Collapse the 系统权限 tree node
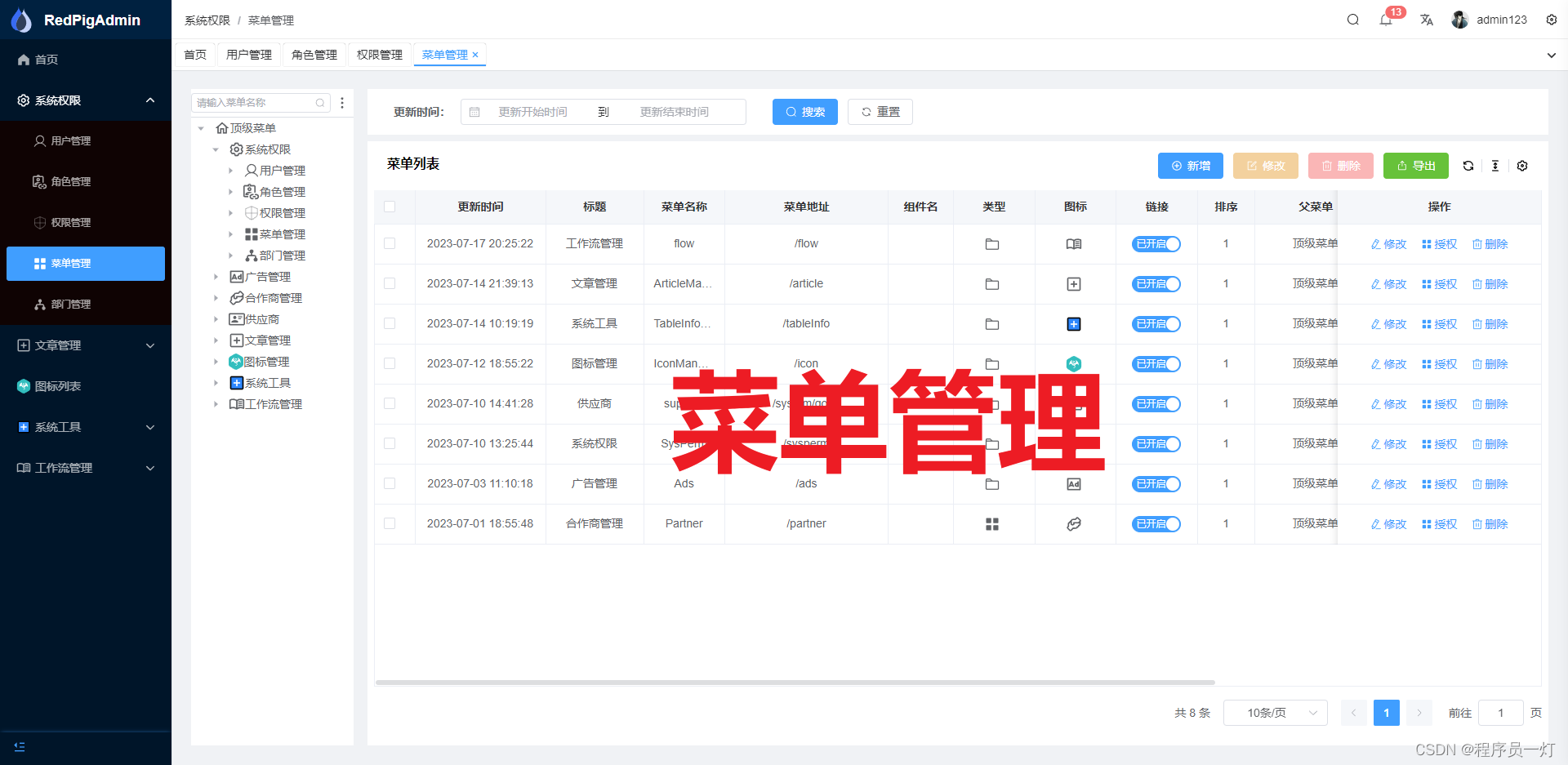 216,149
